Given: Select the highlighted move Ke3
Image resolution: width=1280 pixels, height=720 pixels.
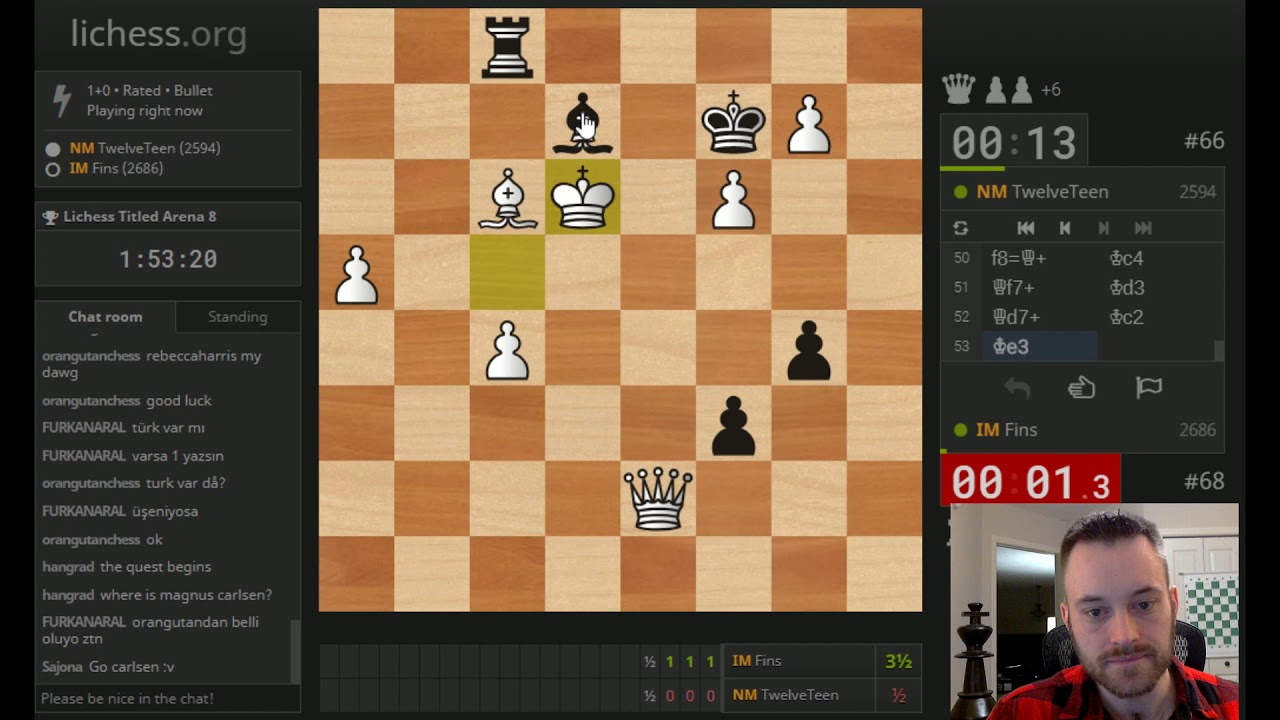Looking at the screenshot, I should pos(1038,346).
